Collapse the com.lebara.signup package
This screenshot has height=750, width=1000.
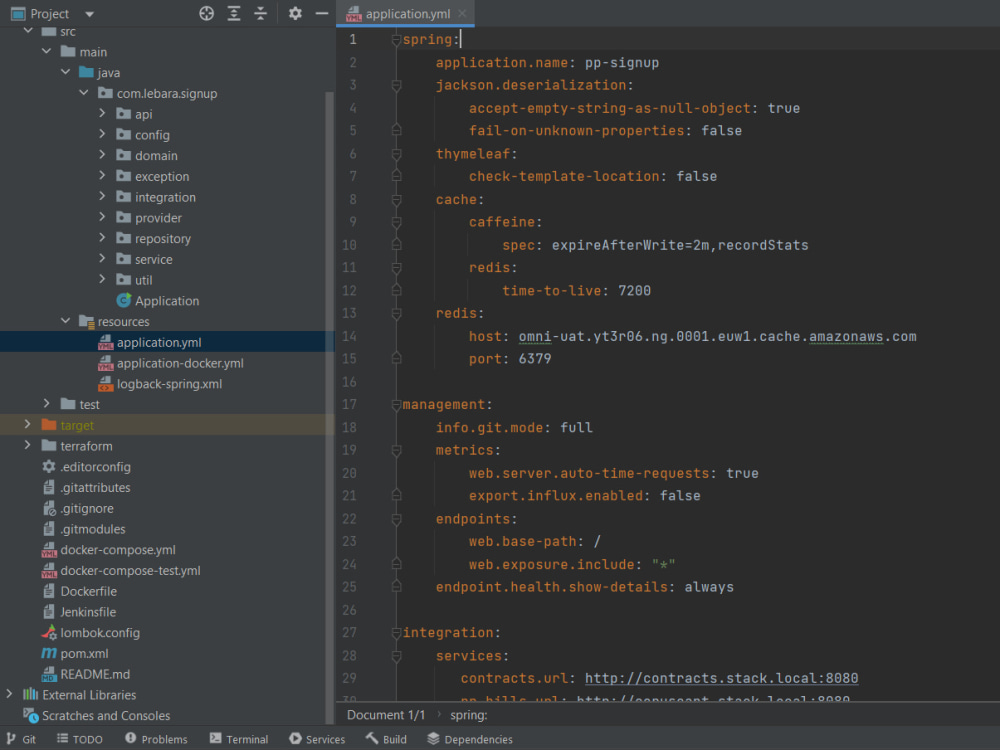coord(84,93)
